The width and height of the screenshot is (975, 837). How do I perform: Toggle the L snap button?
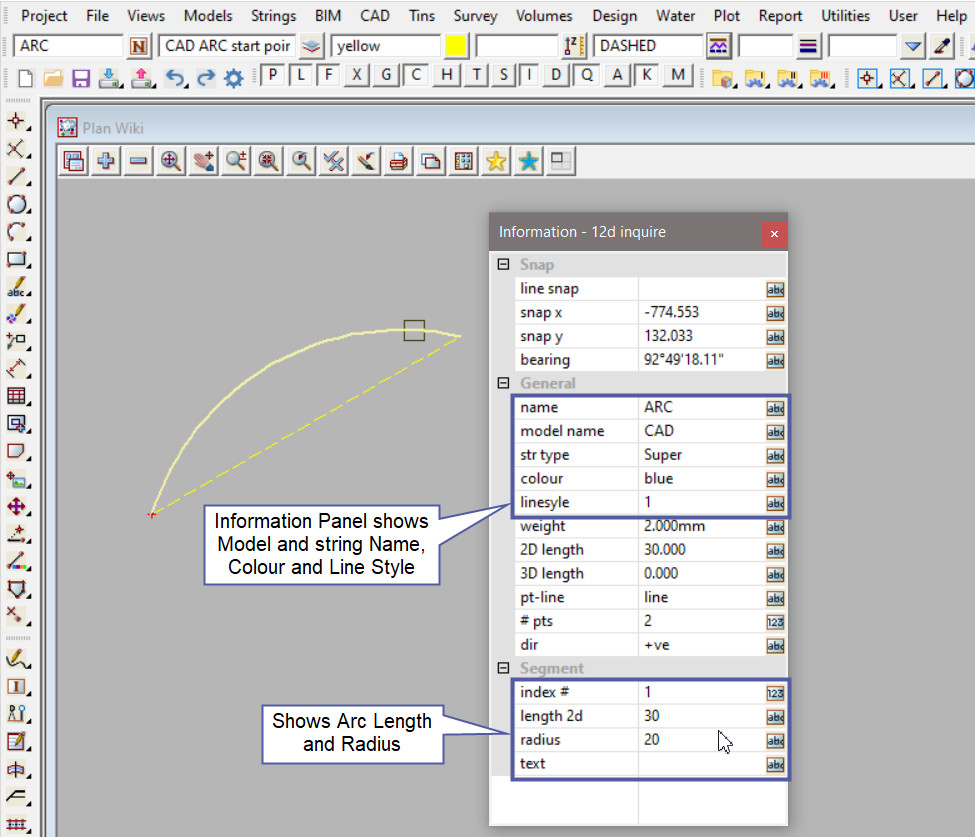pos(300,75)
